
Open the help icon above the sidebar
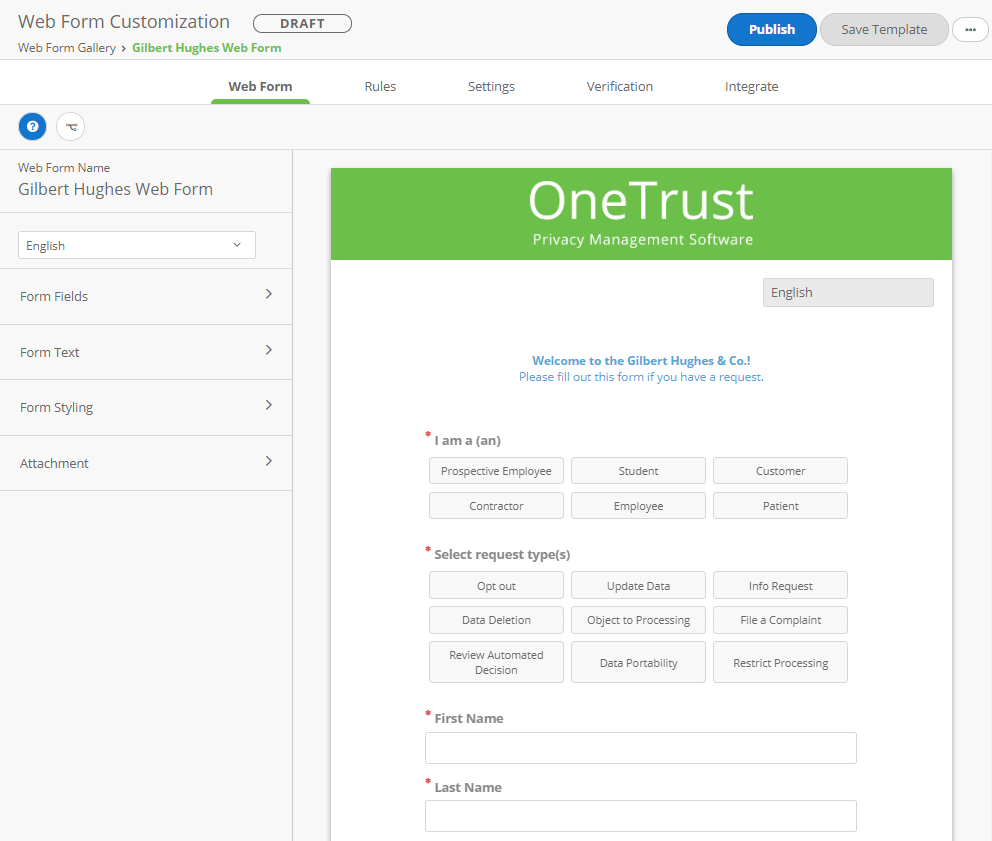click(x=32, y=126)
